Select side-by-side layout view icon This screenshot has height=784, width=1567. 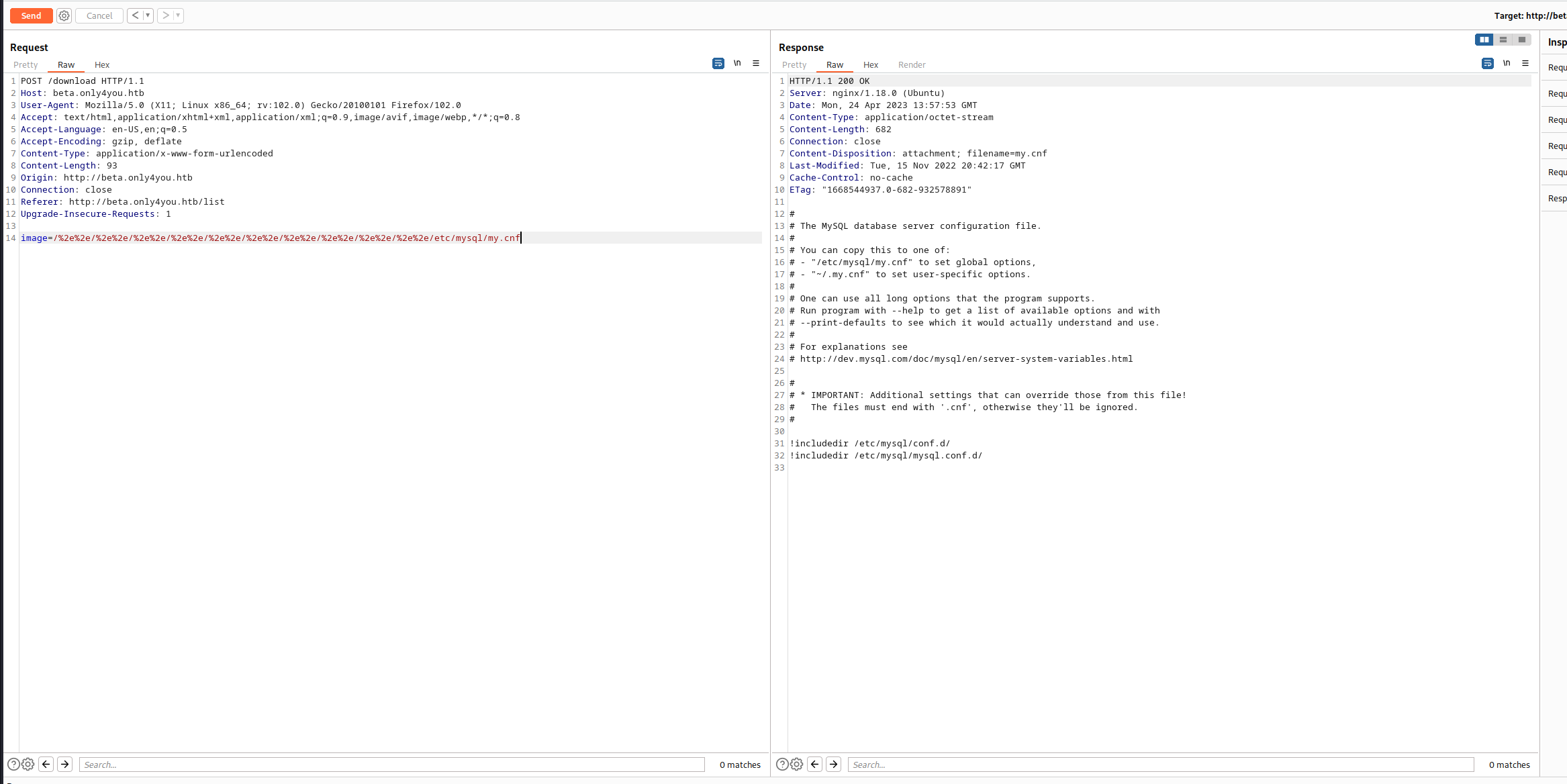[1484, 40]
